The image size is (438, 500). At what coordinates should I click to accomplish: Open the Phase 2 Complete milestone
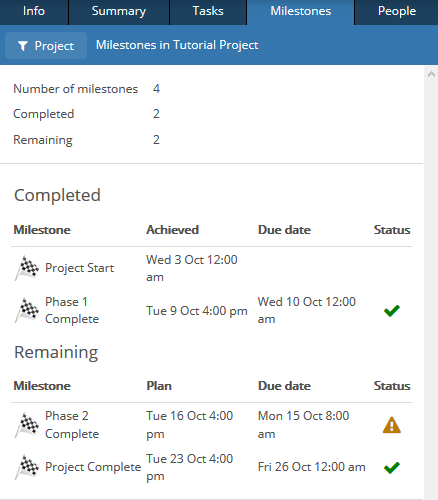[72, 425]
